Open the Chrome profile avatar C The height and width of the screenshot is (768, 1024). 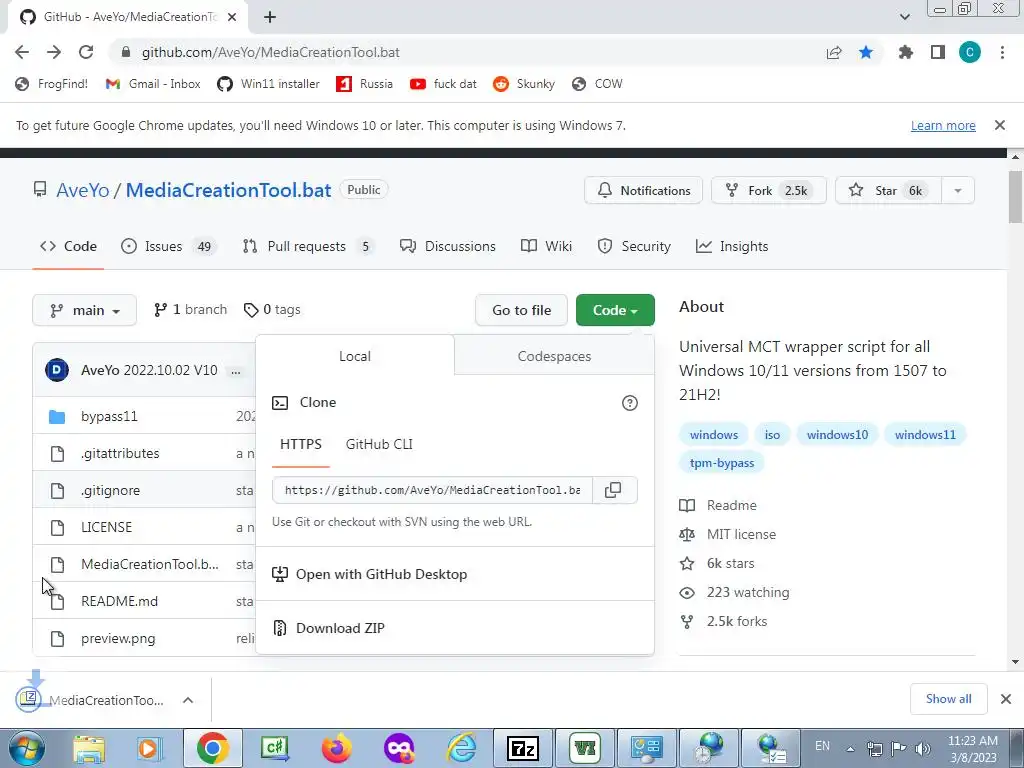[970, 52]
